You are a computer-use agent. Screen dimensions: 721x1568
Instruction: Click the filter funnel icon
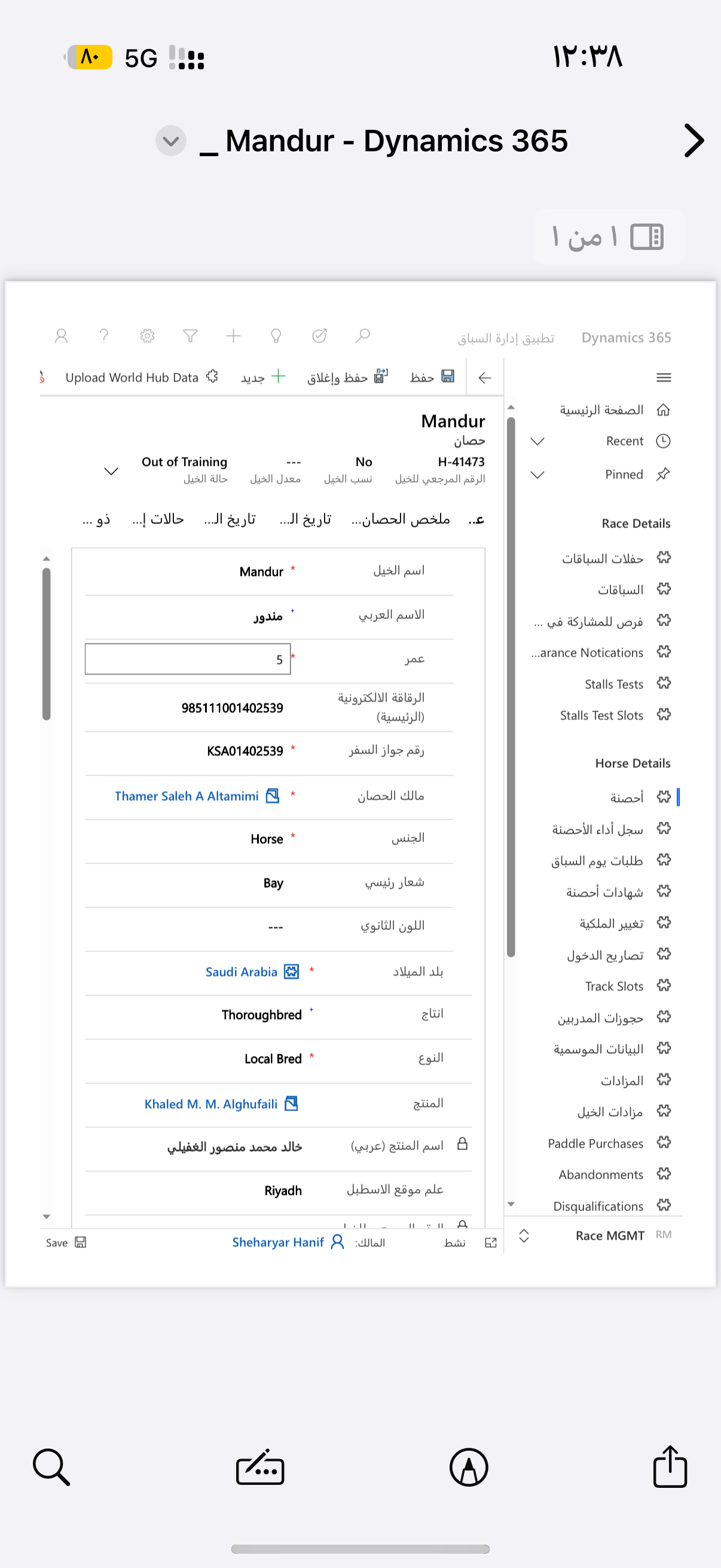pyautogui.click(x=191, y=335)
